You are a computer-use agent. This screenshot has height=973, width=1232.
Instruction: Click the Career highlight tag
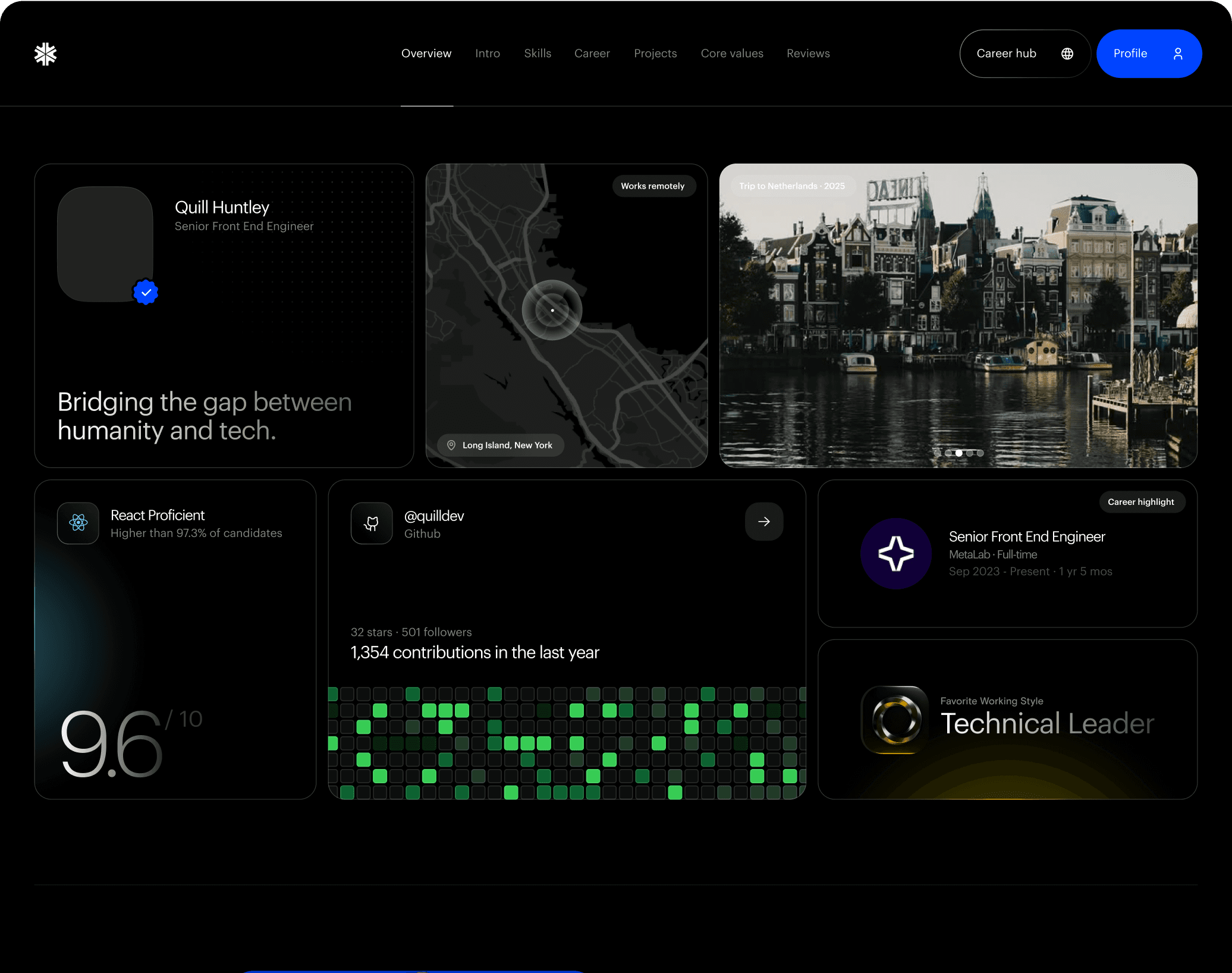tap(1140, 502)
